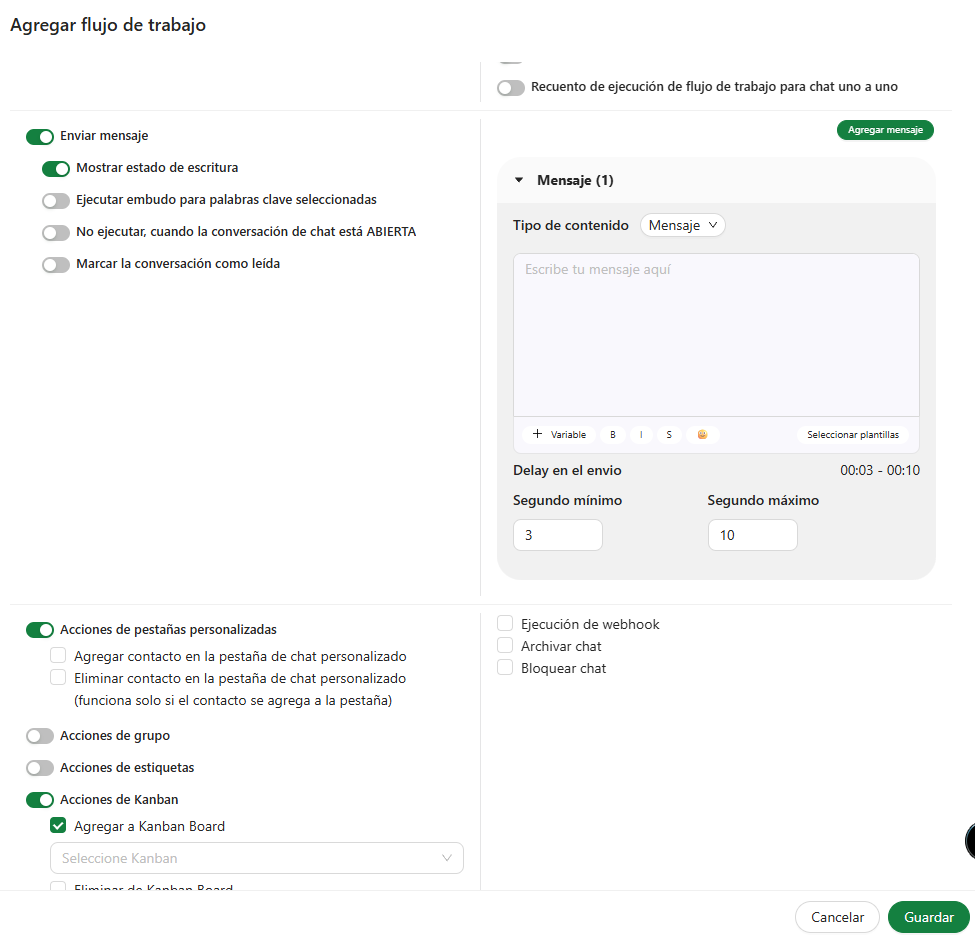Viewport: 975px width, 937px height.
Task: Enable Marcar la conversación como leída
Action: tap(56, 265)
